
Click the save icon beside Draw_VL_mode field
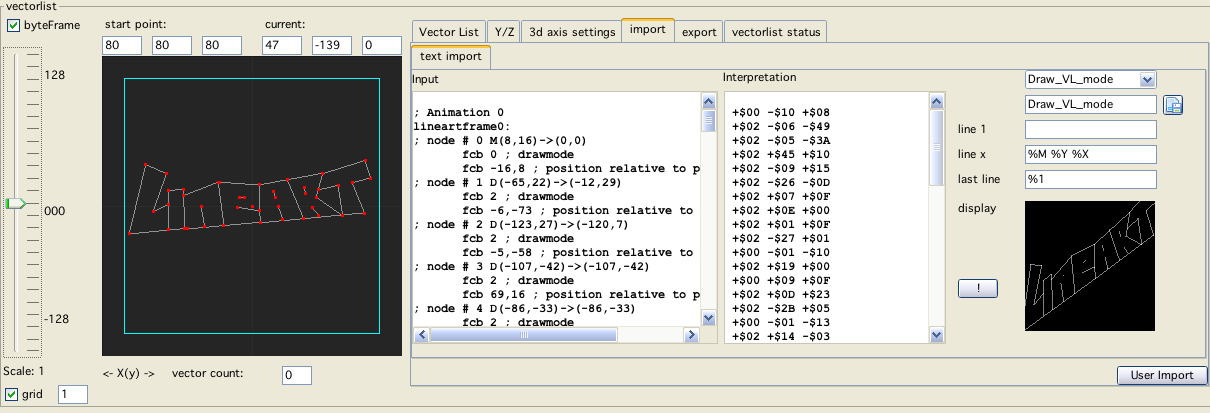click(x=1173, y=105)
